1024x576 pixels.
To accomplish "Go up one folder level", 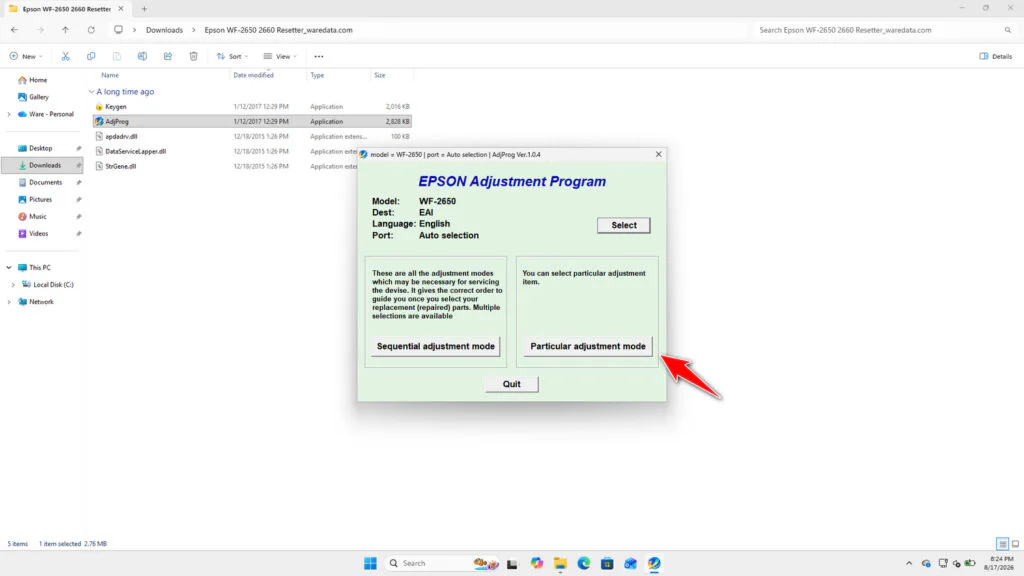I will point(65,30).
